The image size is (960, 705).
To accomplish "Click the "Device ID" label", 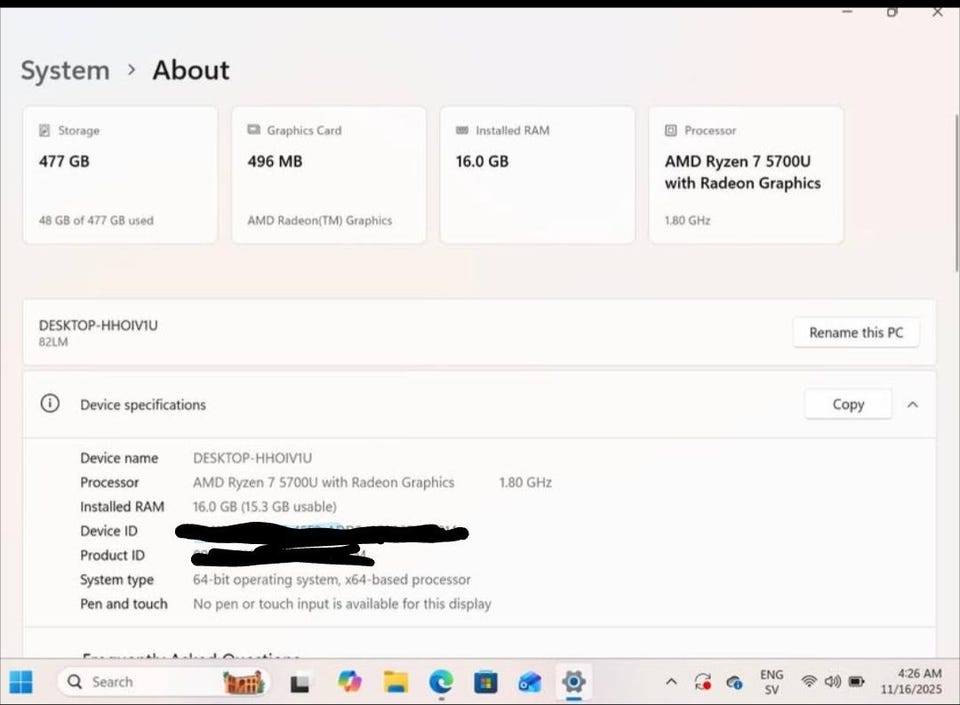I will [x=109, y=531].
